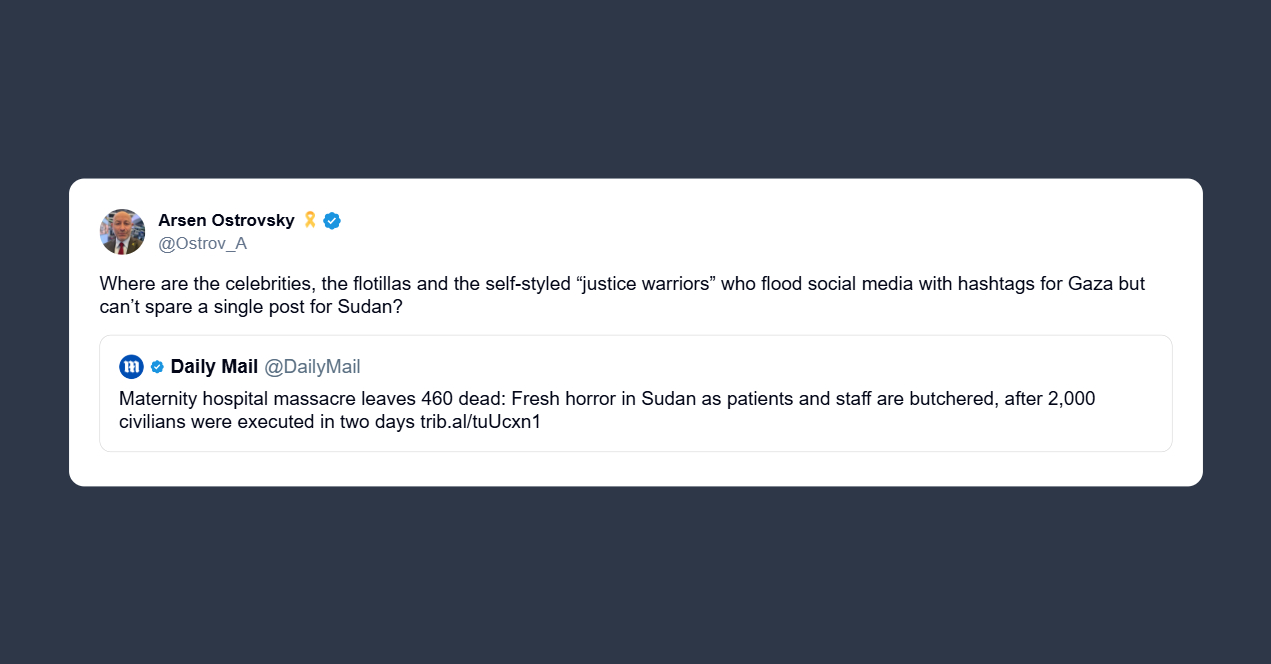Click Arsen Ostrovsky's blue verified badge
Screen dimensions: 1271x664
pyautogui.click(x=332, y=221)
